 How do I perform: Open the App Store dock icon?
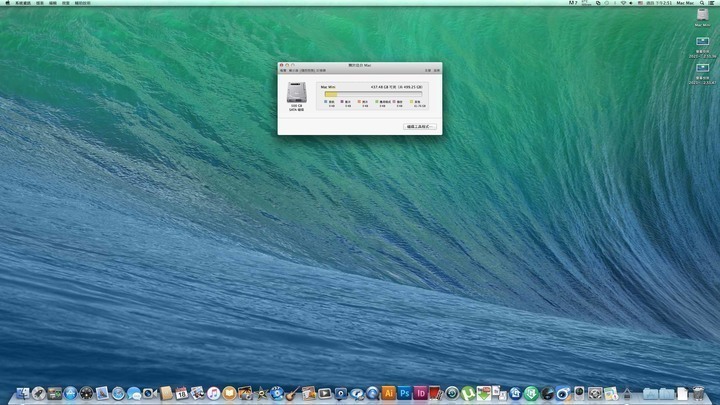(x=70, y=394)
